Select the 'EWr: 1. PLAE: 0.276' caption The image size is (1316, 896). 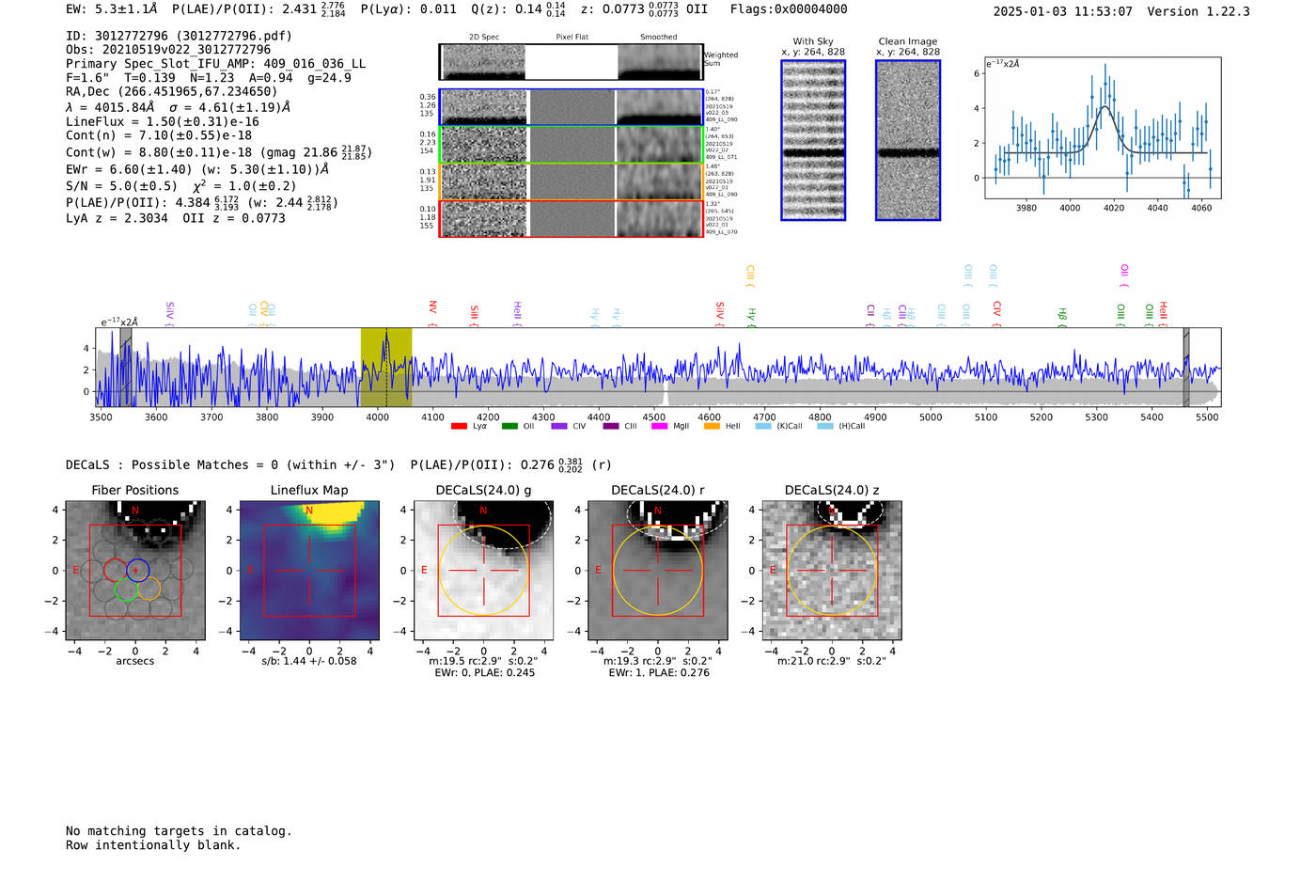(659, 672)
